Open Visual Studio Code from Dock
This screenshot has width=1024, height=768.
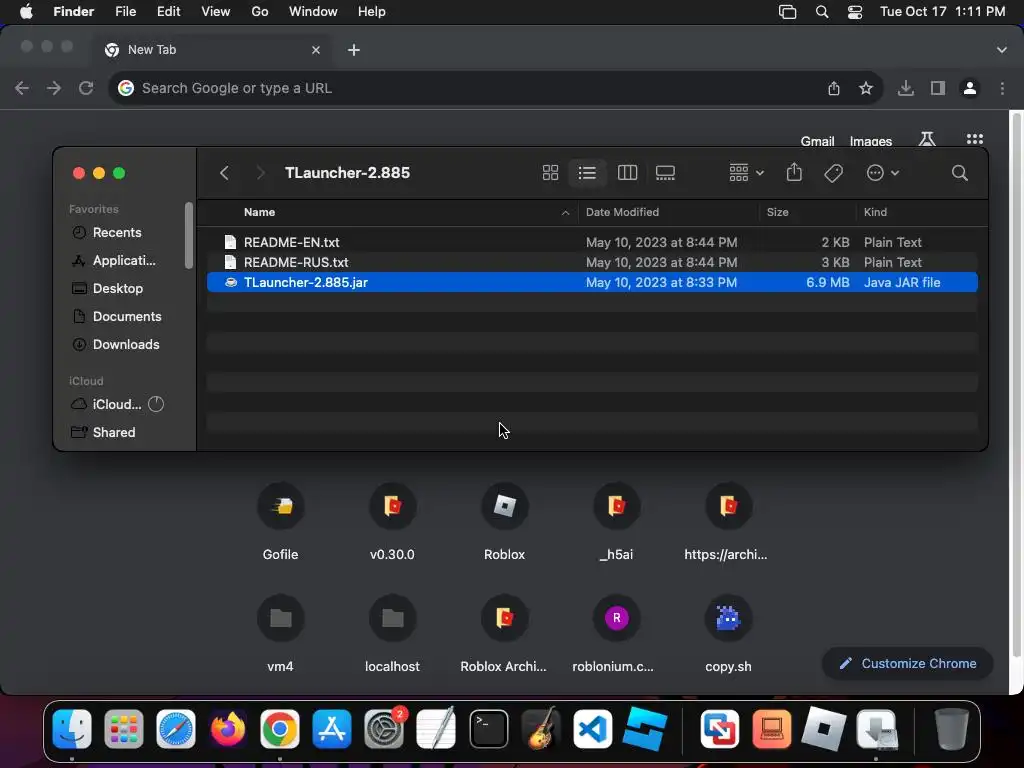[593, 729]
